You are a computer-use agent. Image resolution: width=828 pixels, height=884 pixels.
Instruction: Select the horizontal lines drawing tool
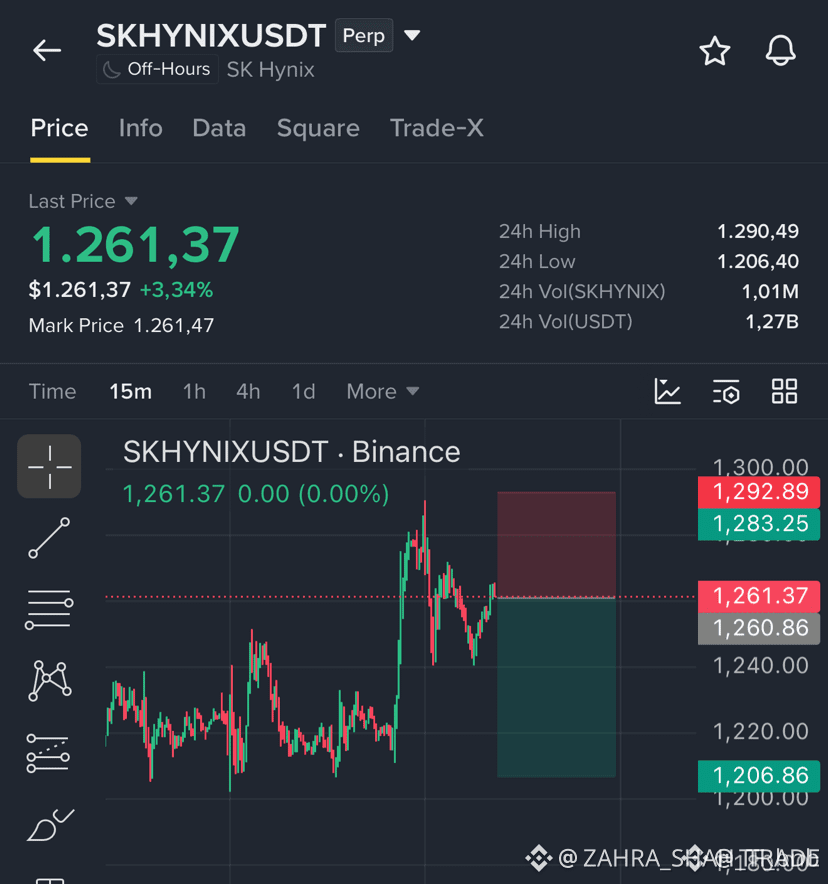pos(49,609)
